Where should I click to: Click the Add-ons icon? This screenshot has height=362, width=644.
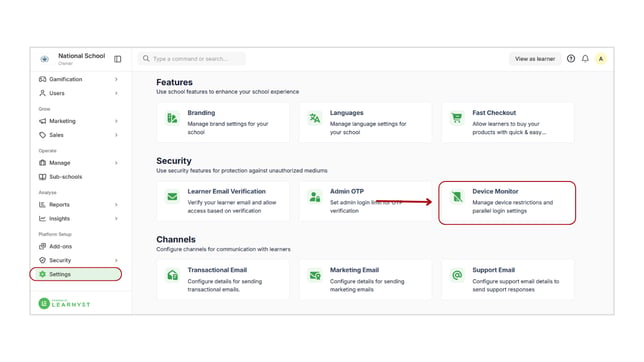[42, 247]
